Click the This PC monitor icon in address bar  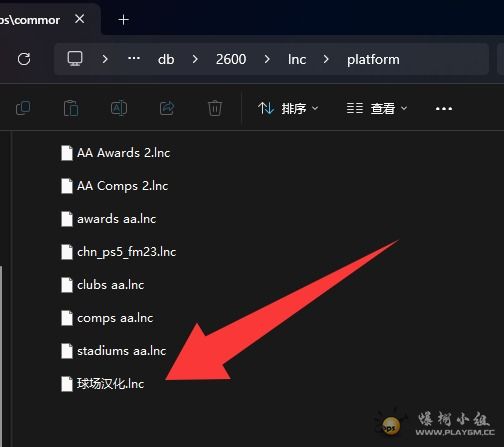(75, 59)
